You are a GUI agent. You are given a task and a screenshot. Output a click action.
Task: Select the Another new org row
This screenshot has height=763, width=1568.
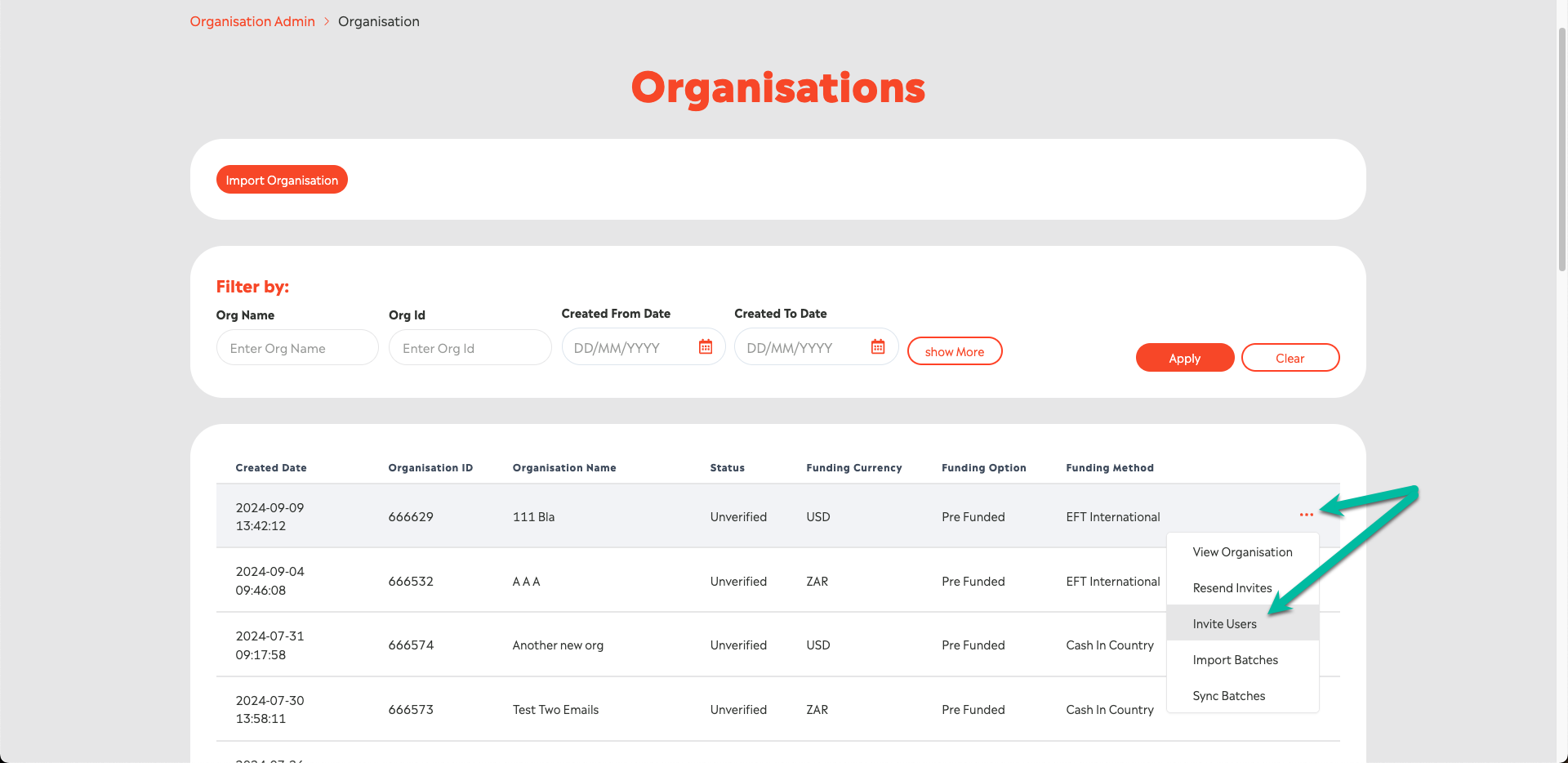pyautogui.click(x=558, y=645)
